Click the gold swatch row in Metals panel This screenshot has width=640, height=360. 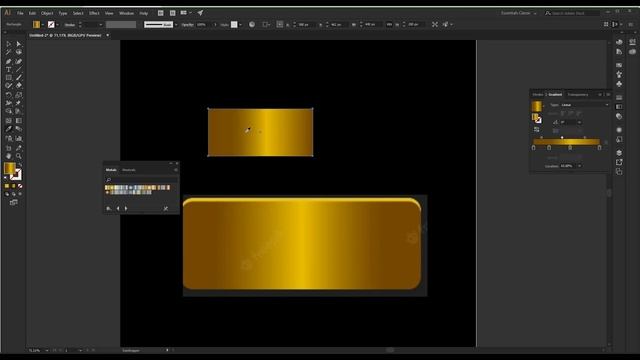(x=137, y=187)
